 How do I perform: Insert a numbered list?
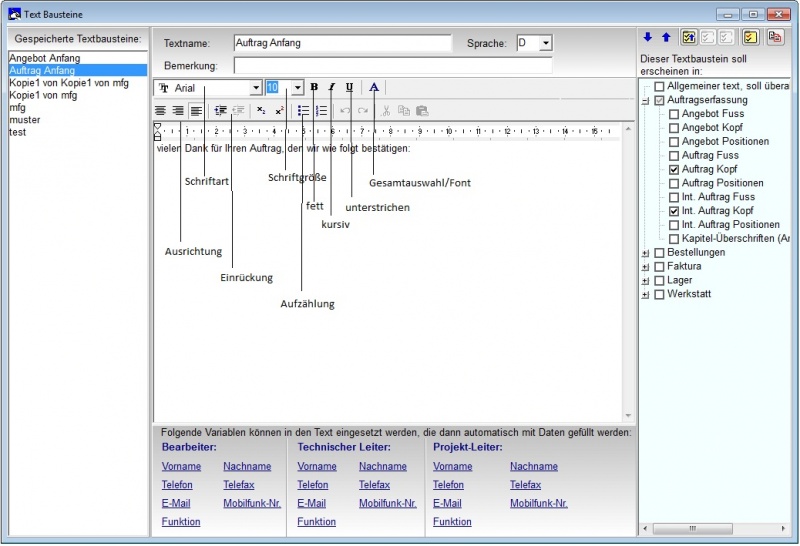point(321,110)
